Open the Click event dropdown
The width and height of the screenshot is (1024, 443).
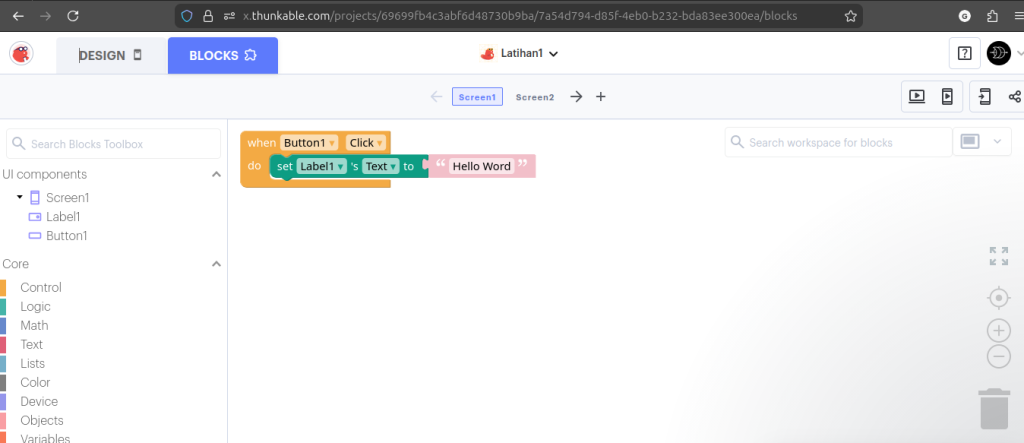379,143
